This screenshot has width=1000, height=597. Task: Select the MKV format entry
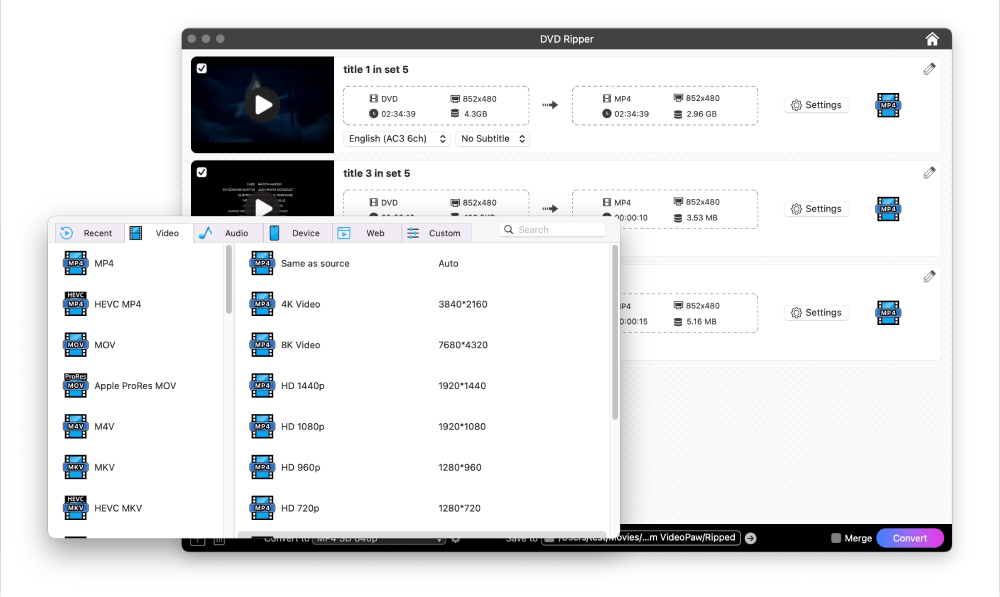click(x=104, y=467)
